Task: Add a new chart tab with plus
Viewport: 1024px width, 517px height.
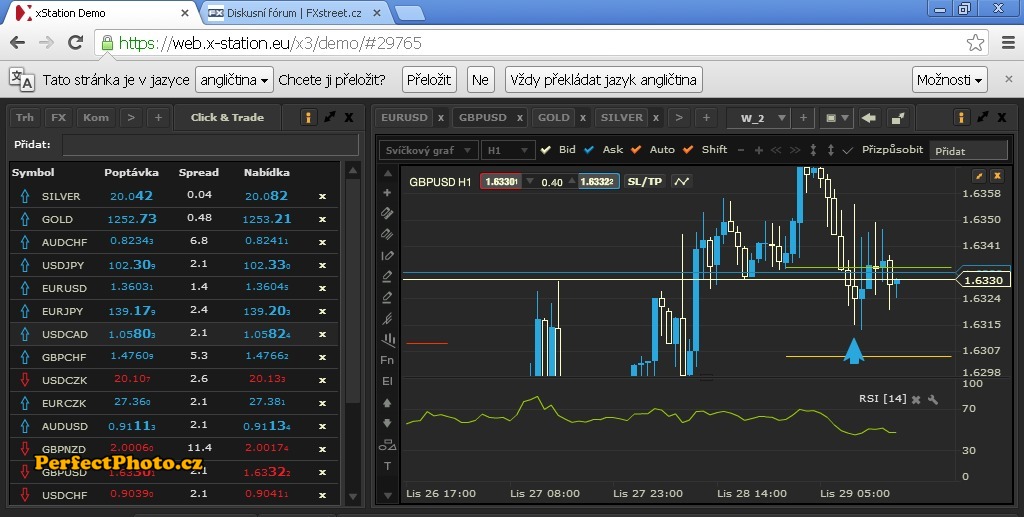Action: pyautogui.click(x=706, y=118)
